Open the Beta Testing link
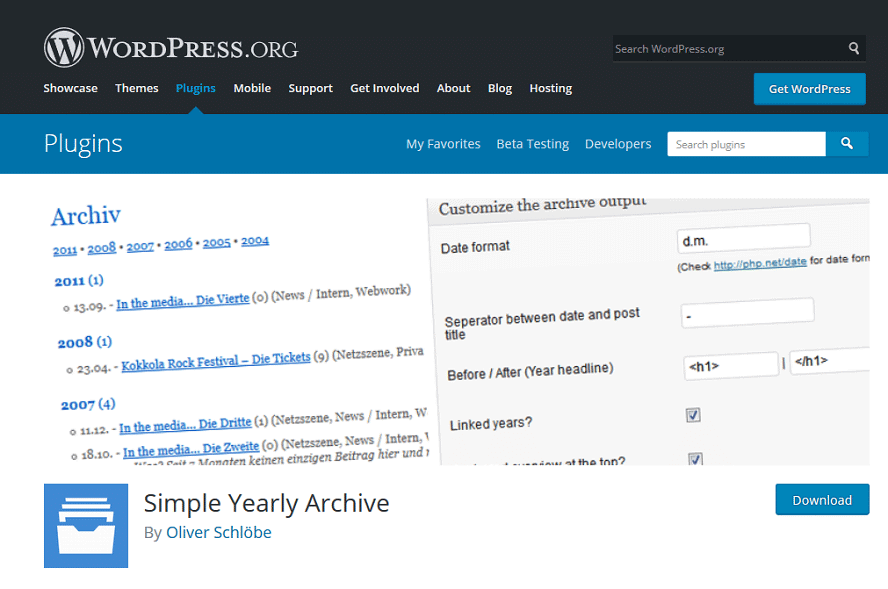This screenshot has width=888, height=589. [532, 144]
